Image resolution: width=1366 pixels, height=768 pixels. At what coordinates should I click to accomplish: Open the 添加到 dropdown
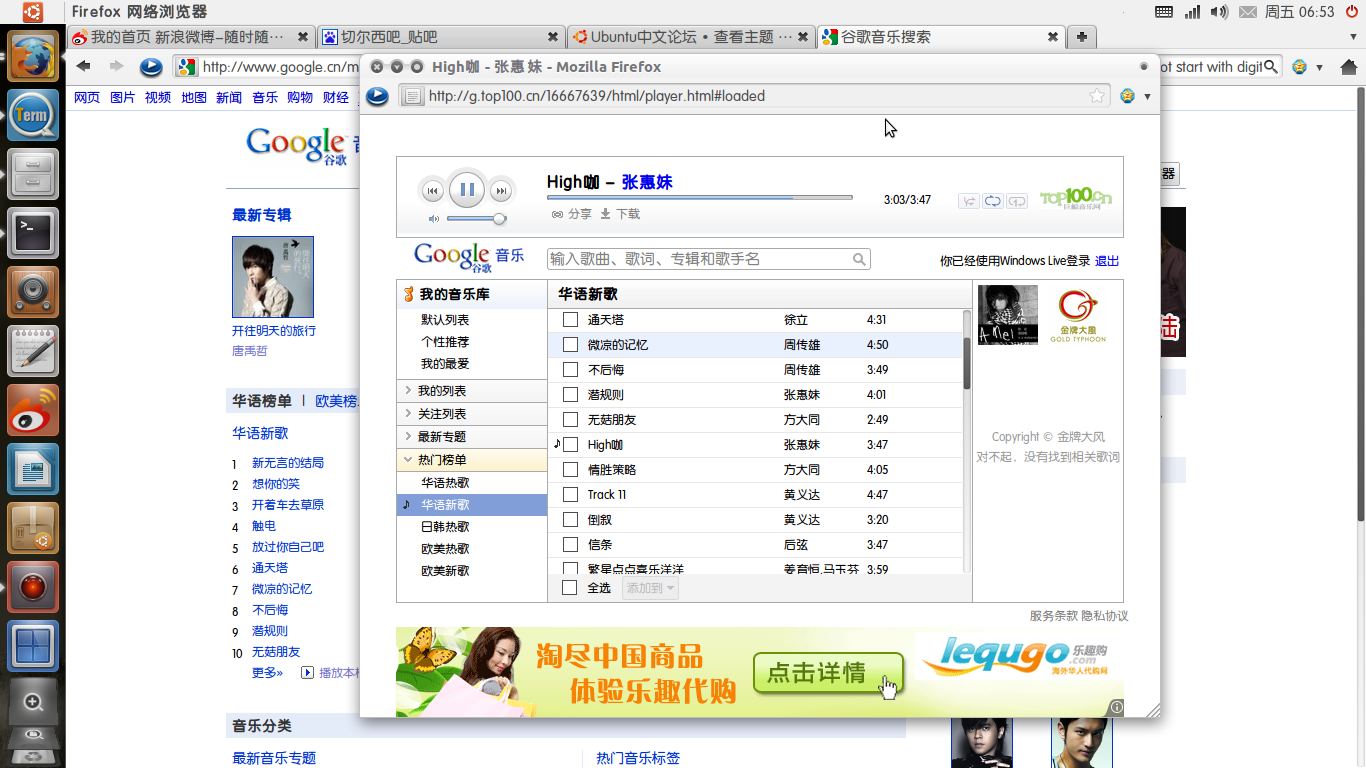[x=650, y=588]
